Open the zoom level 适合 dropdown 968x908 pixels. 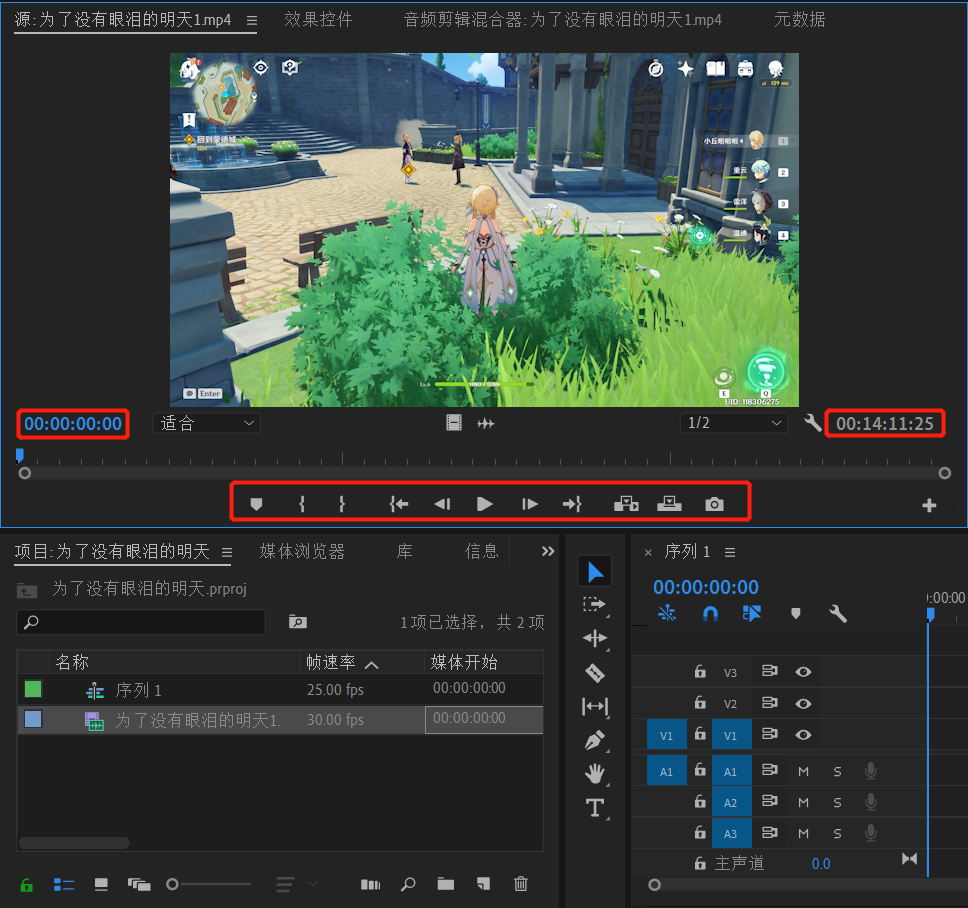[x=207, y=423]
